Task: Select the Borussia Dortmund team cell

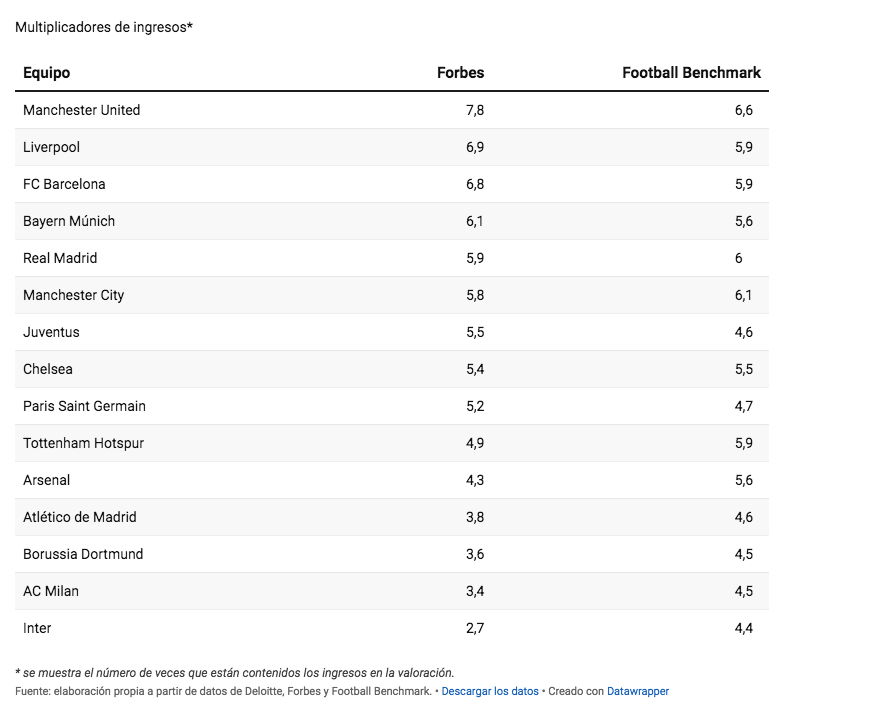Action: coord(83,554)
